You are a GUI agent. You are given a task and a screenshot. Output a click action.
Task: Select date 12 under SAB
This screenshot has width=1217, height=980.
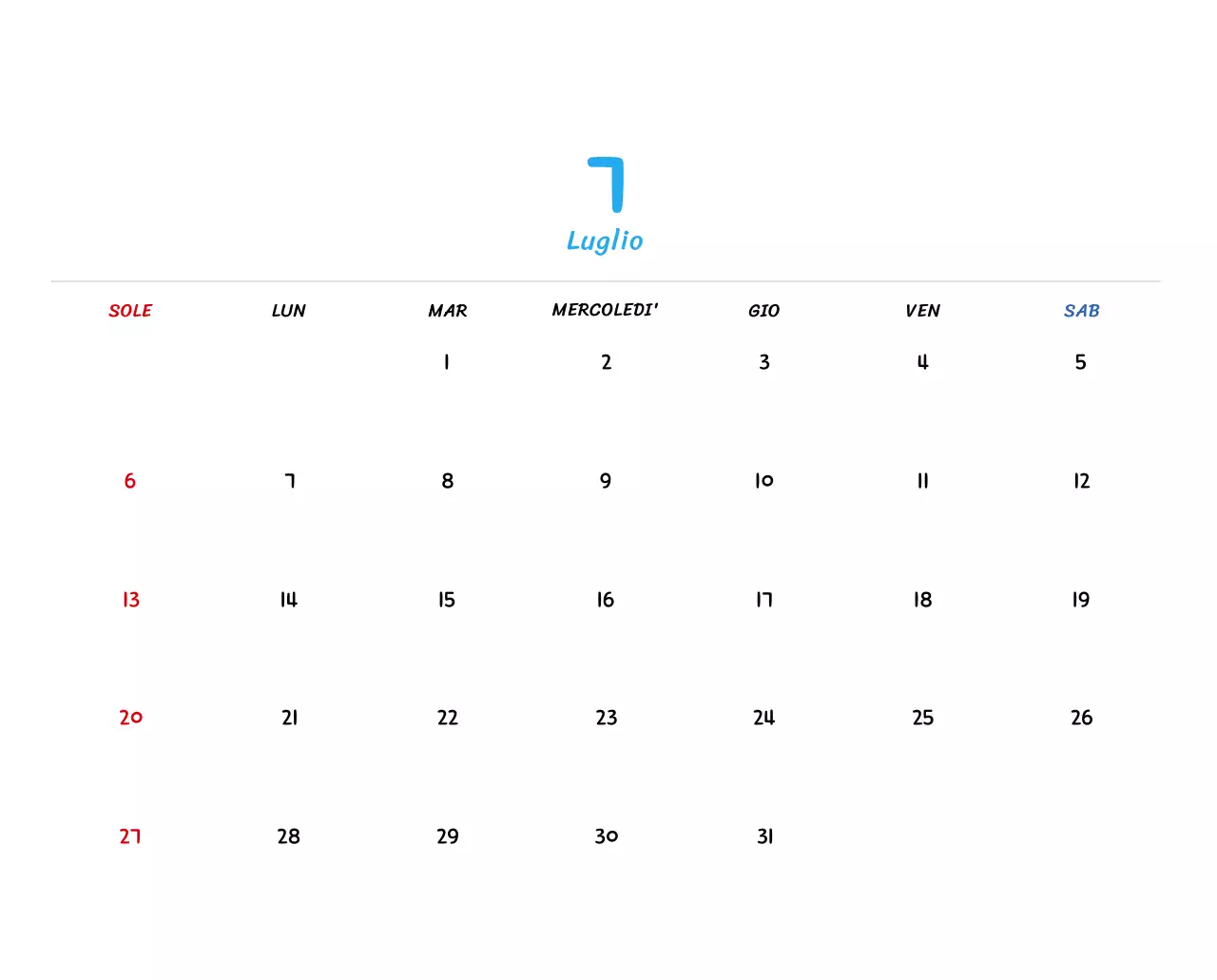pos(1080,481)
